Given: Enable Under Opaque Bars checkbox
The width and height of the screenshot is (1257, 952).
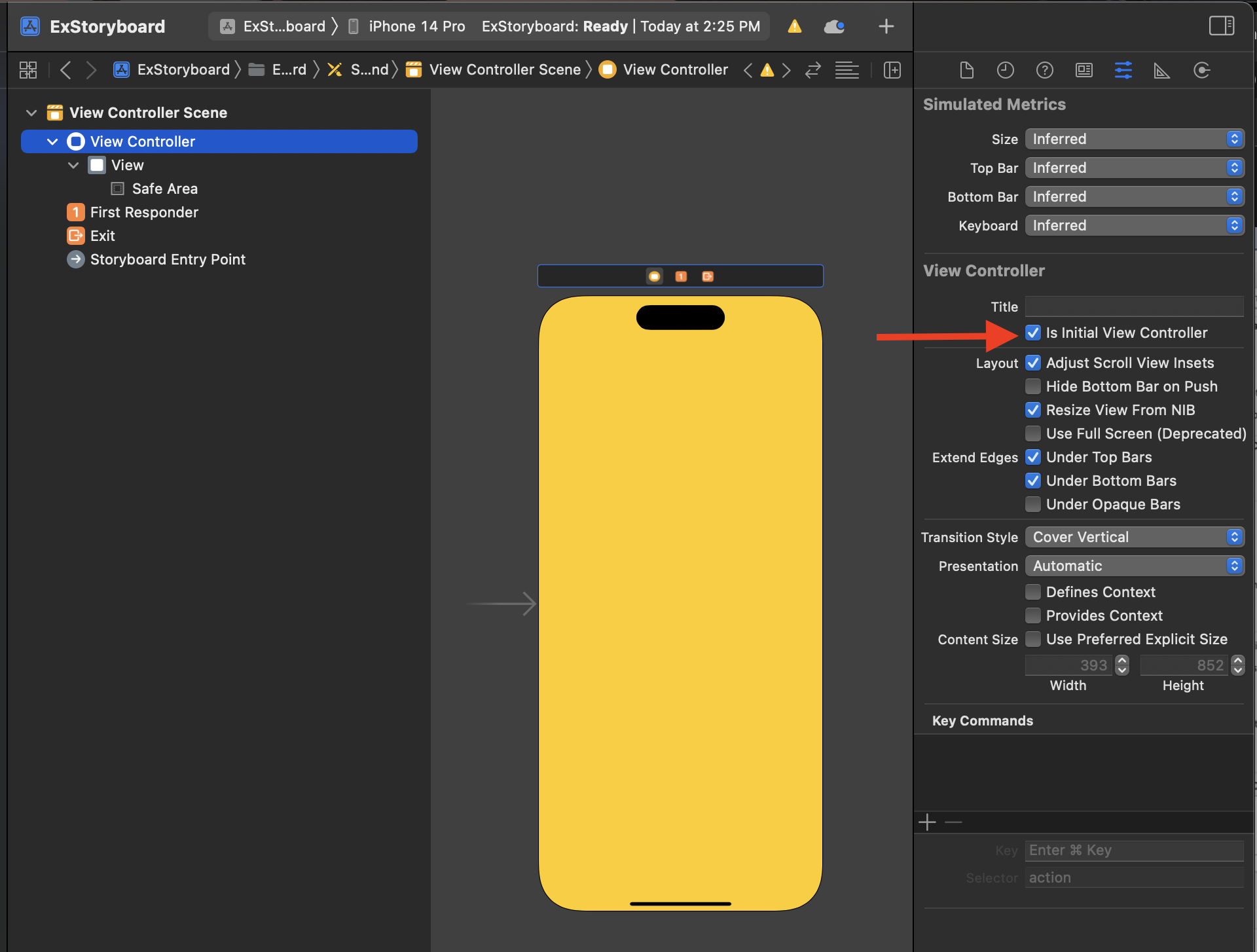Looking at the screenshot, I should click(1033, 504).
